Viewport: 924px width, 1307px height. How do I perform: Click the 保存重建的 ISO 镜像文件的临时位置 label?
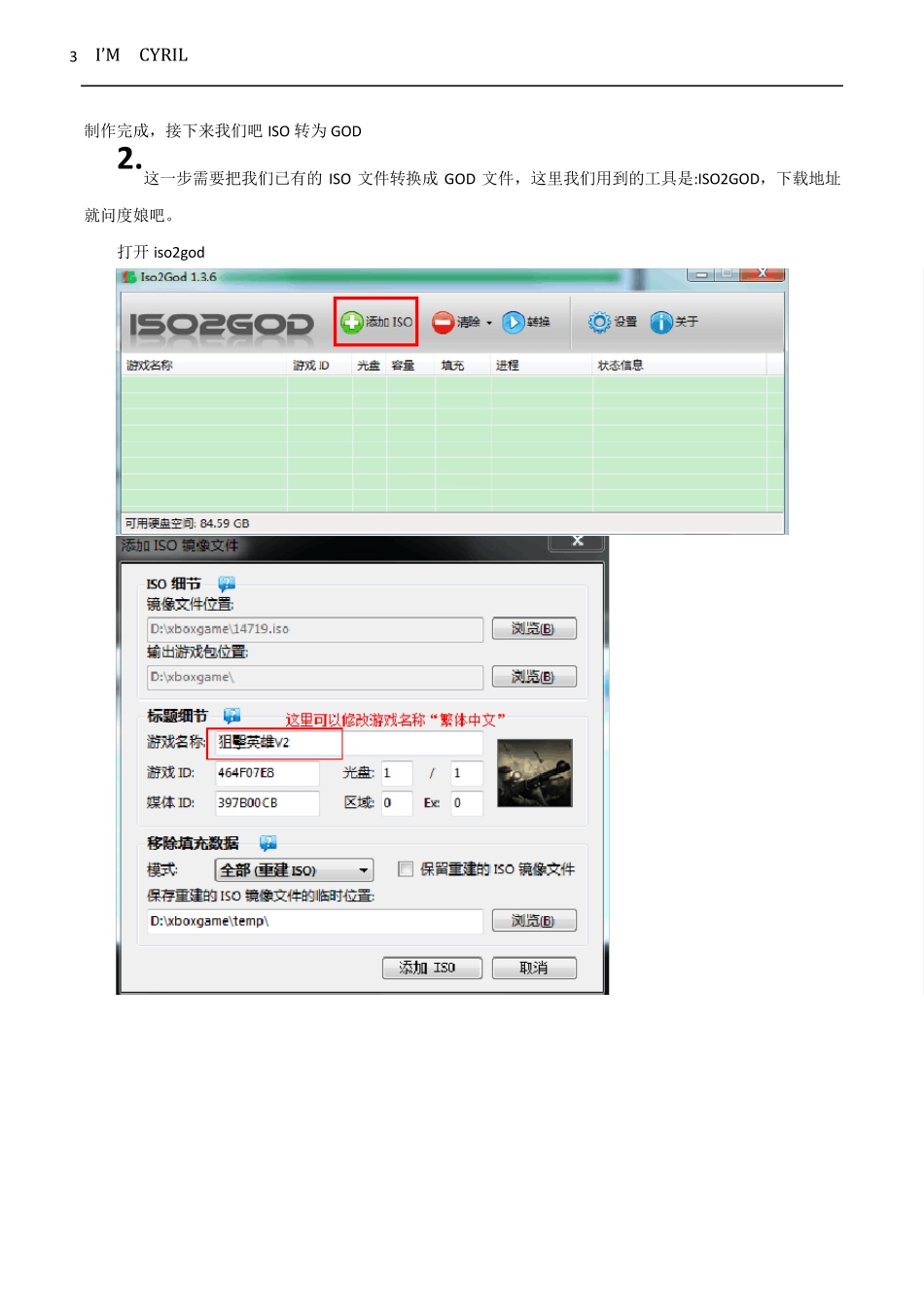[x=261, y=896]
